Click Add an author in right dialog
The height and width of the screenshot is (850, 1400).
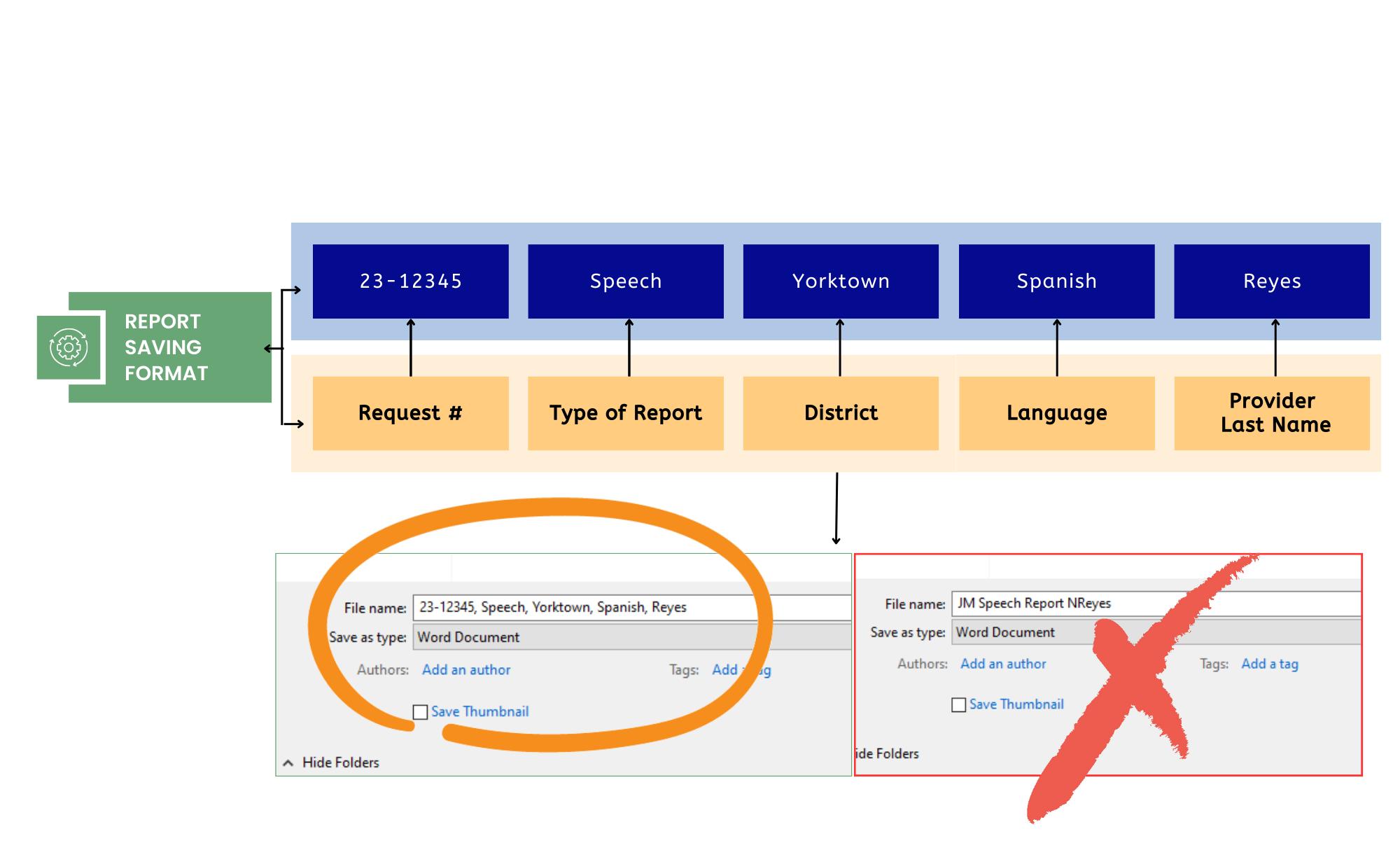click(x=1003, y=664)
